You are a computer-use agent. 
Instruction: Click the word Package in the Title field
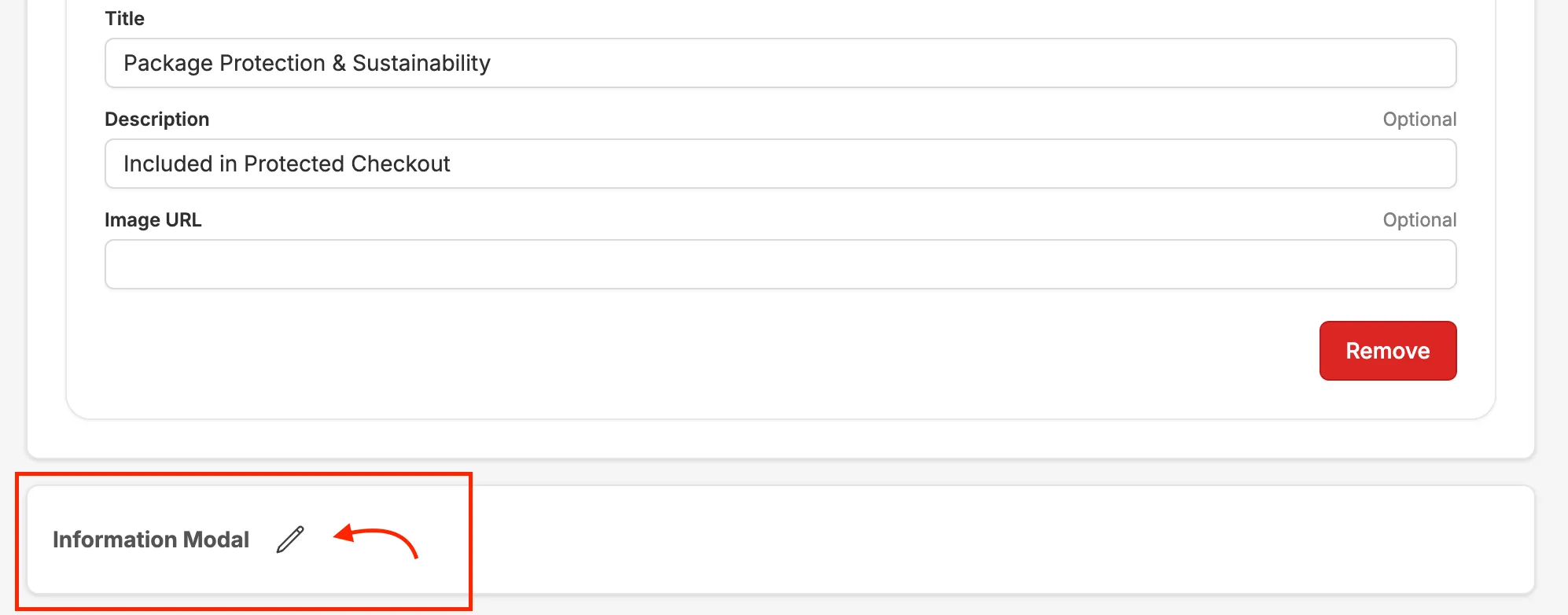168,63
